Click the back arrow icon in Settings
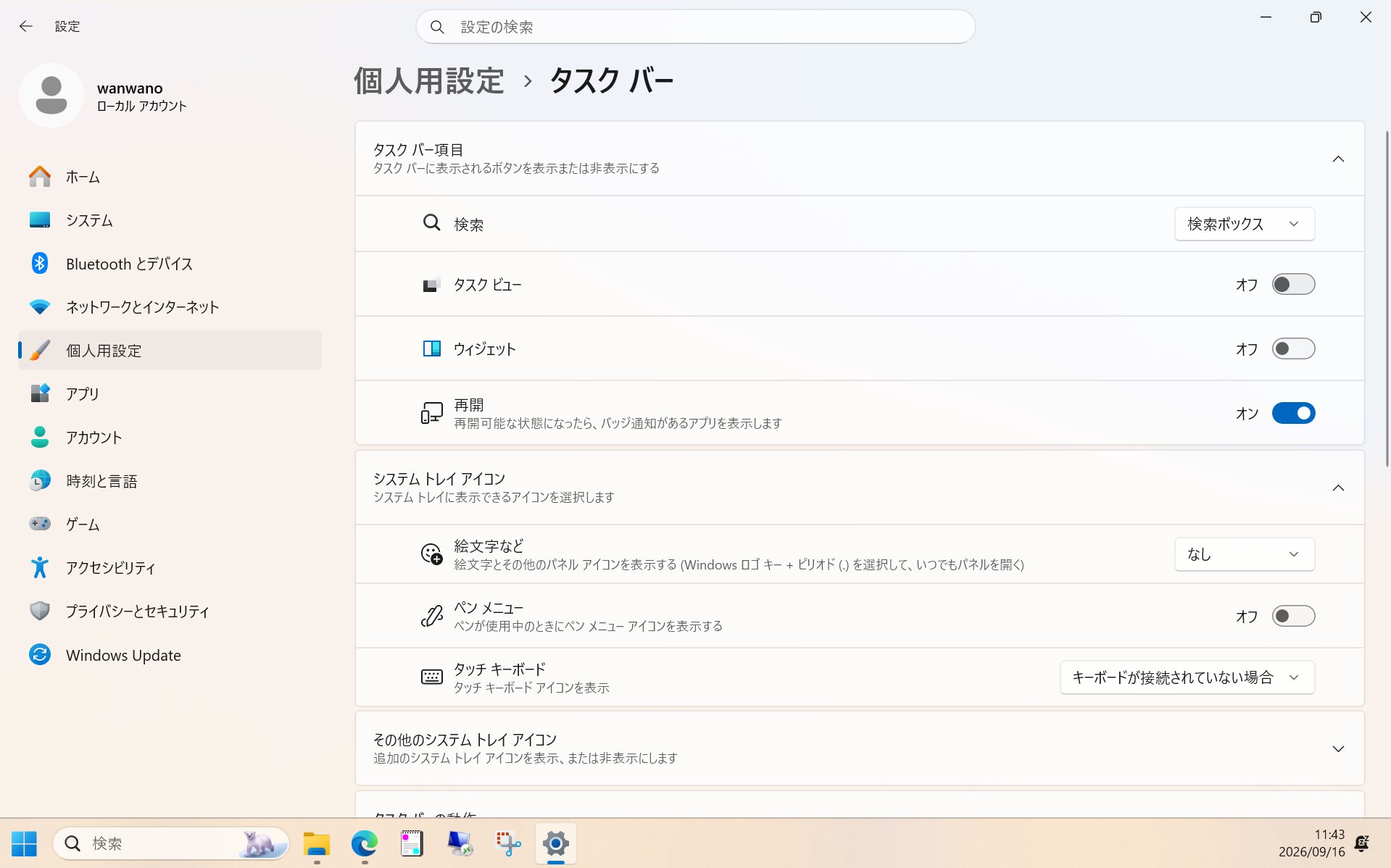The image size is (1391, 868). (26, 26)
